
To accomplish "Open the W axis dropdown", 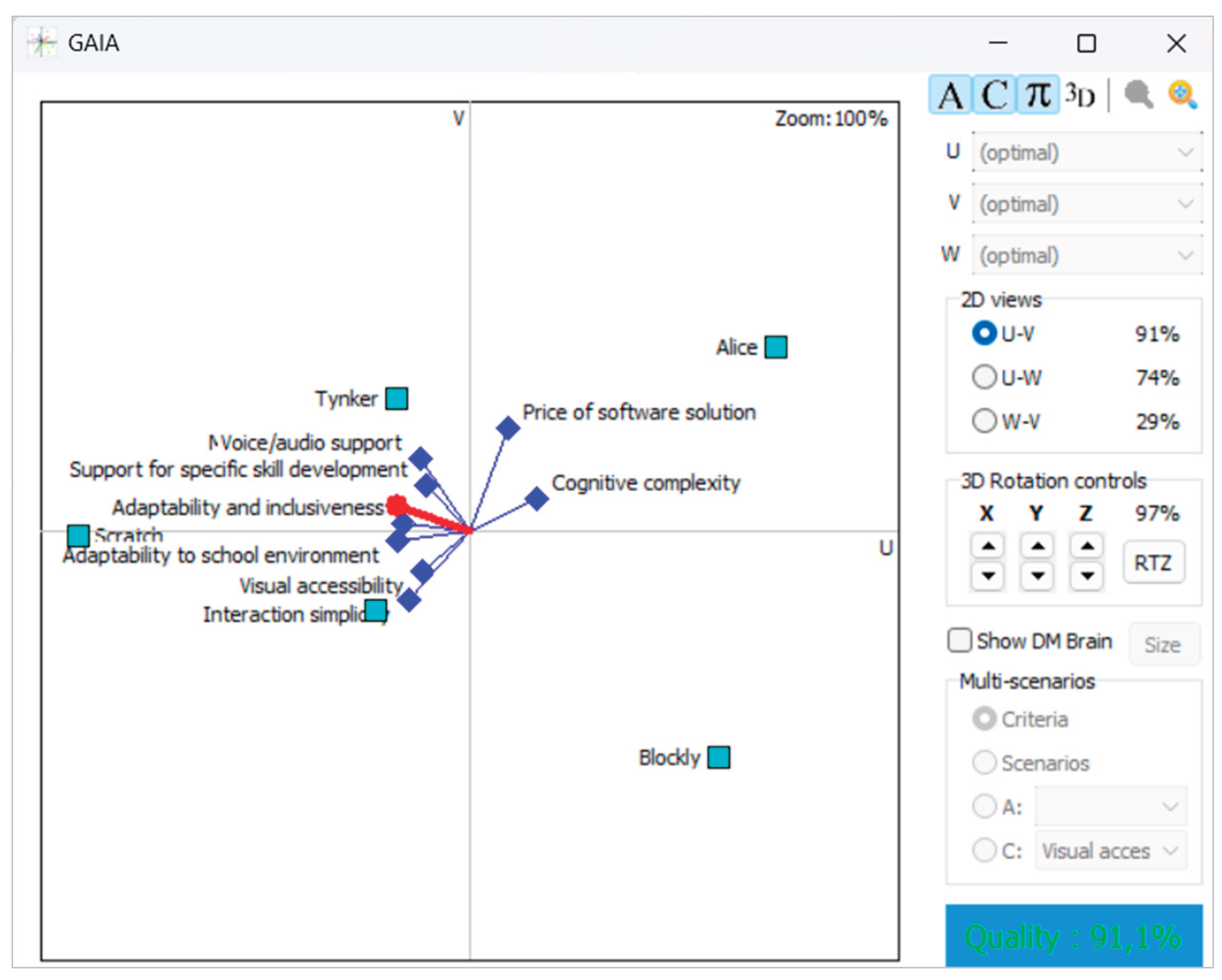I will pyautogui.click(x=1087, y=255).
